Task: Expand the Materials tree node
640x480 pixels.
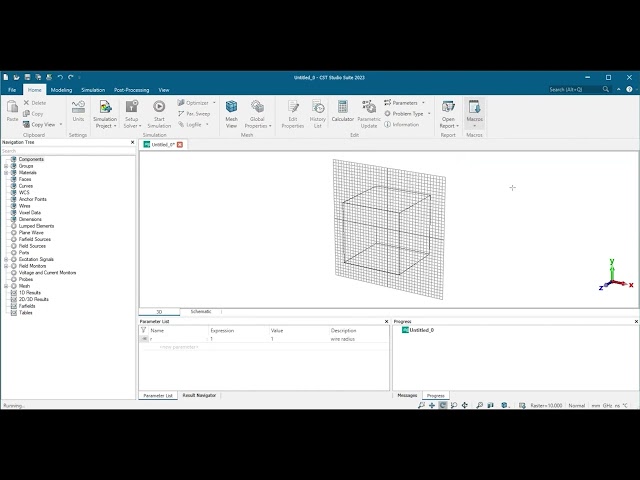Action: (6, 173)
